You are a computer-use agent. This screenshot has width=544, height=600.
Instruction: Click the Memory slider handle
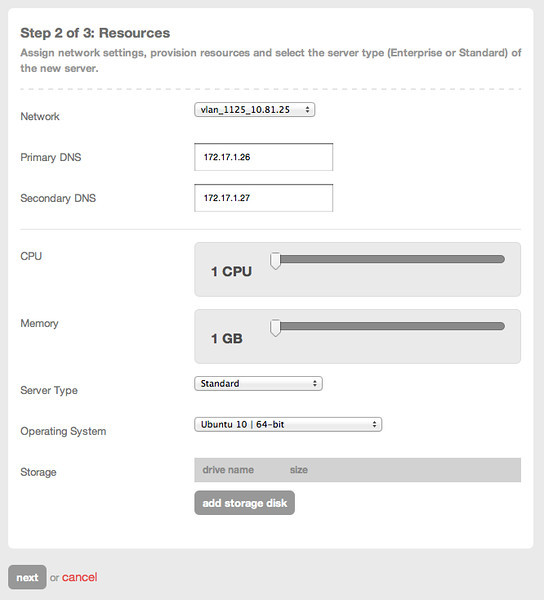[x=275, y=328]
